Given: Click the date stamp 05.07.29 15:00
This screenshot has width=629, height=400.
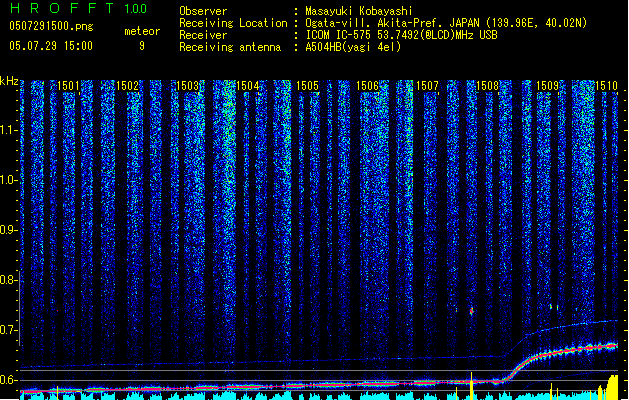Looking at the screenshot, I should 51,46.
